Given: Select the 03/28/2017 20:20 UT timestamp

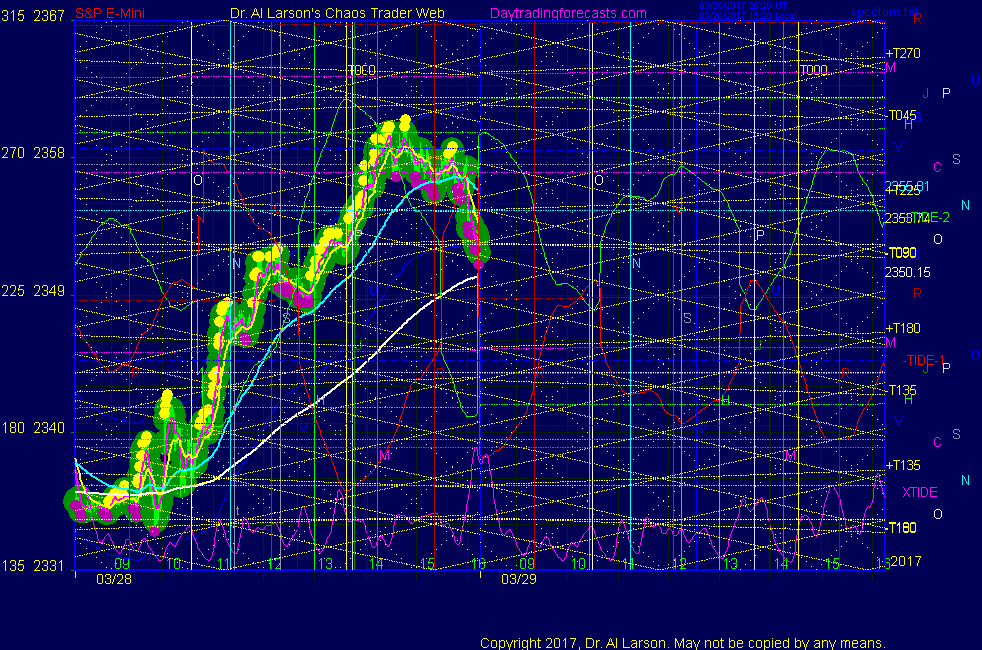Looking at the screenshot, I should tap(743, 6).
